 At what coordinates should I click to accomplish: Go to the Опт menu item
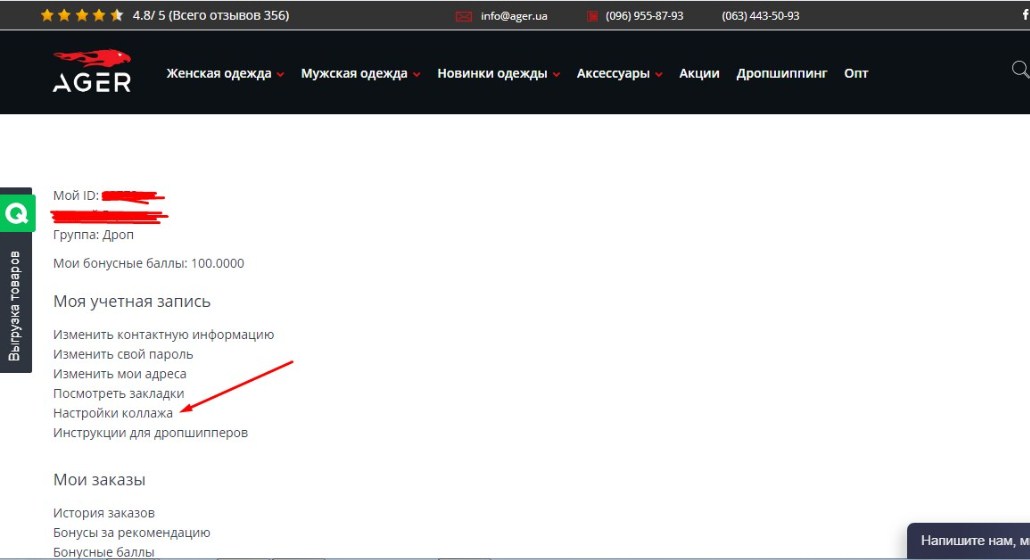[856, 74]
